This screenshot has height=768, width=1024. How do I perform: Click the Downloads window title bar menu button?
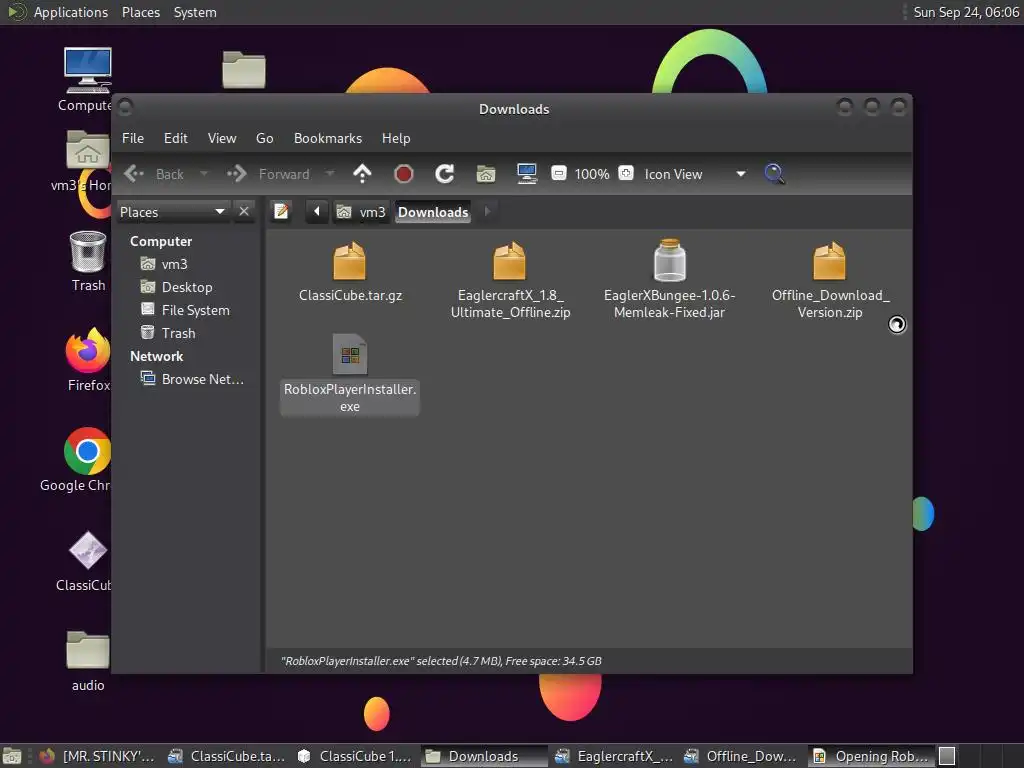tap(126, 106)
